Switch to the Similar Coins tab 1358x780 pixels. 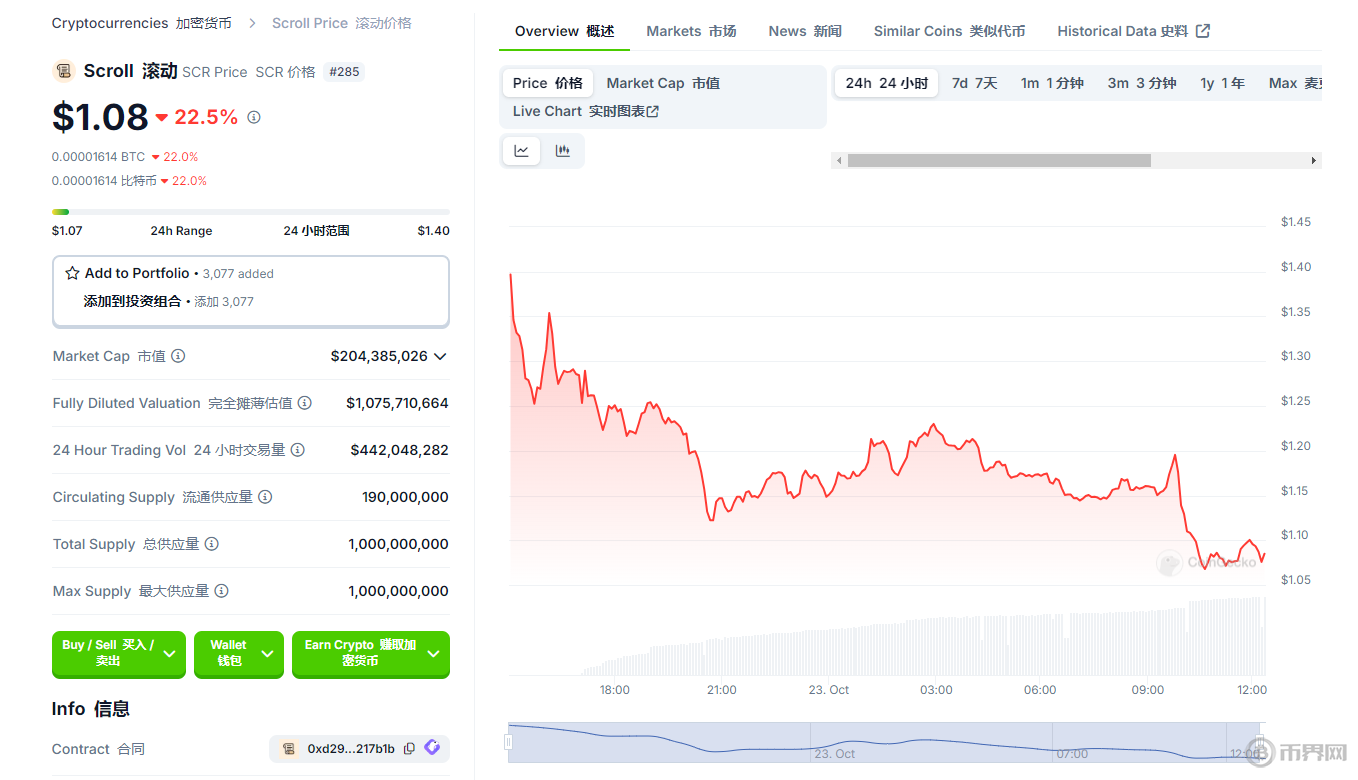pyautogui.click(x=948, y=31)
